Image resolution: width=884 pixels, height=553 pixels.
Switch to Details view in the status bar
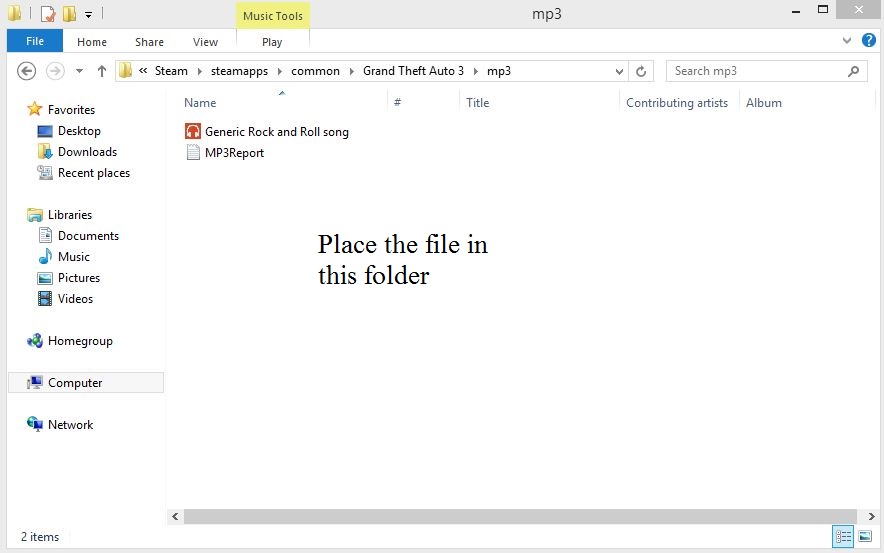[x=843, y=536]
